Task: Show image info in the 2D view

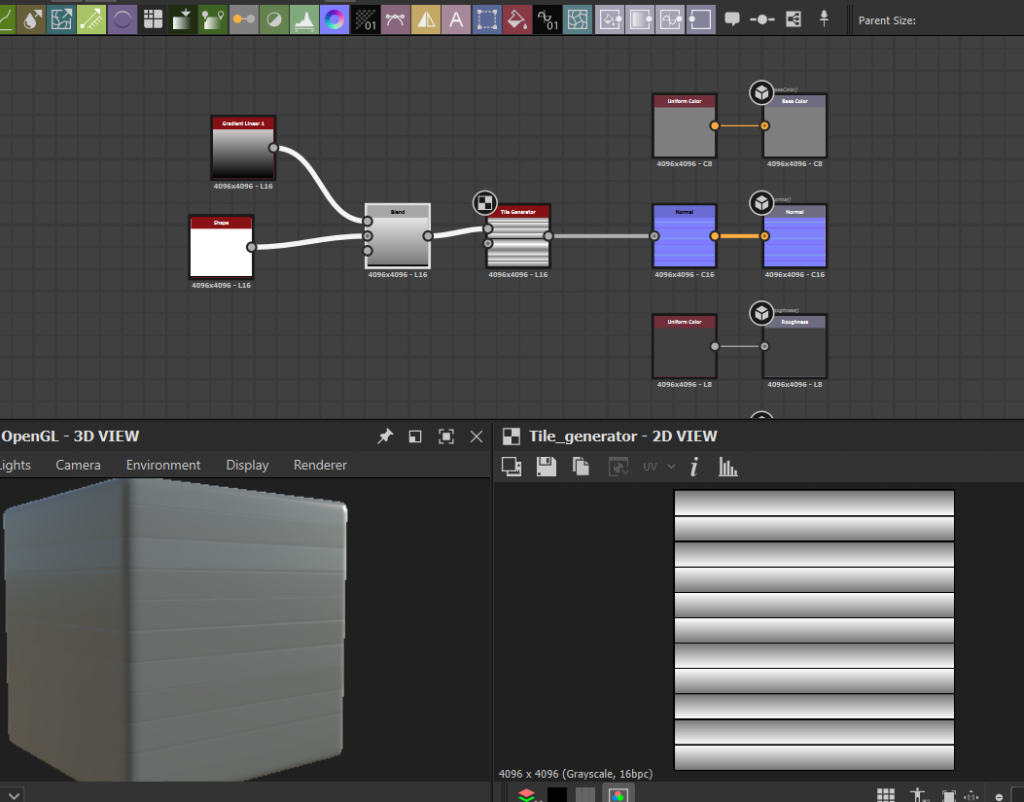Action: [695, 466]
